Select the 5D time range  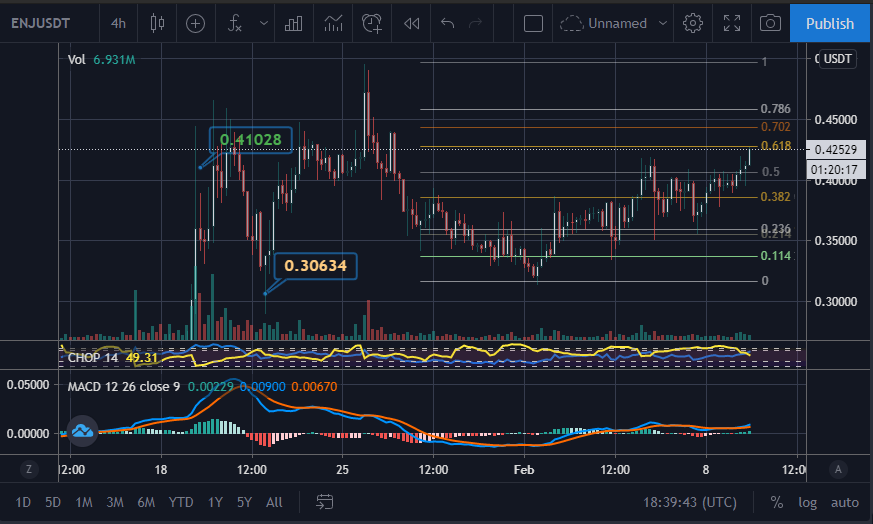click(x=53, y=502)
